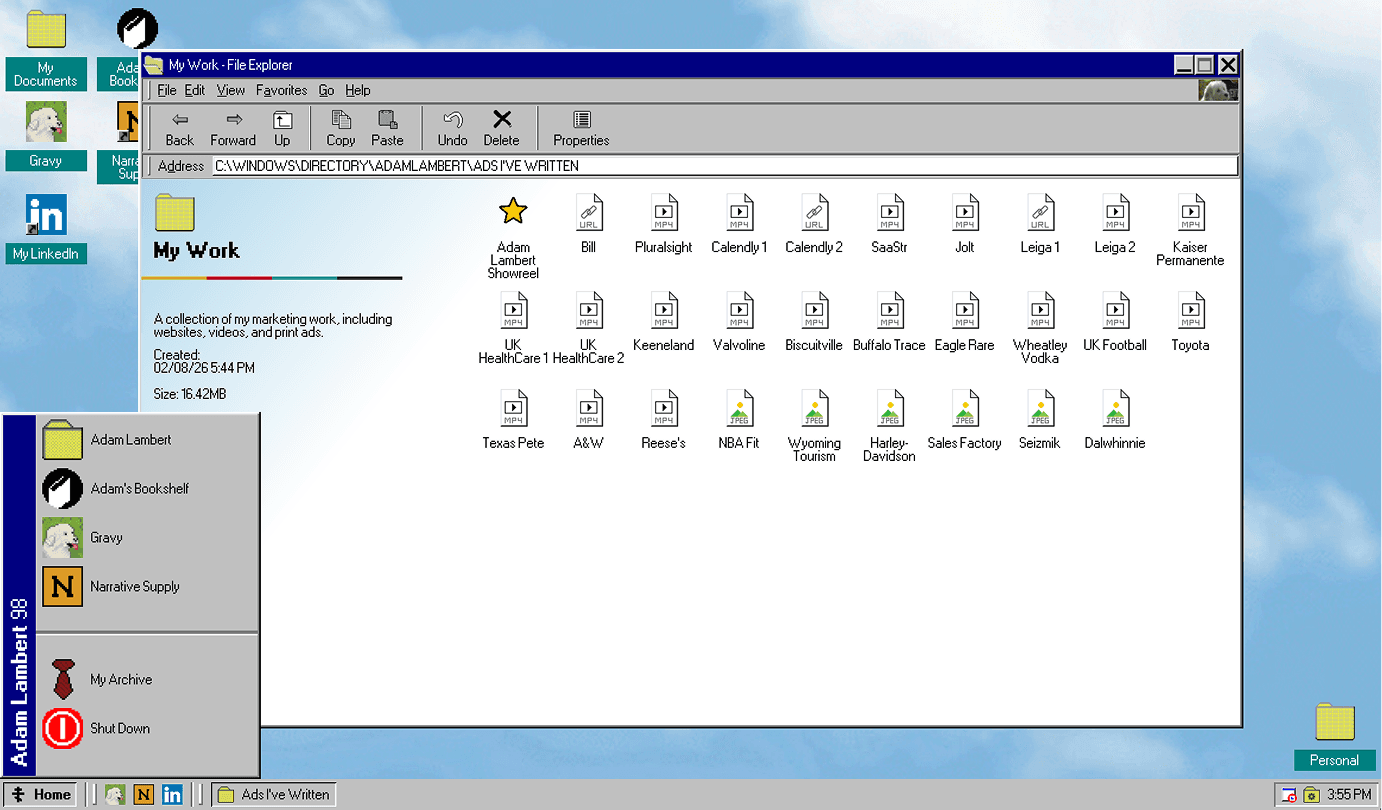Open the My LinkedIn desktop shortcut
Screen dimensions: 1382x810
click(45, 228)
